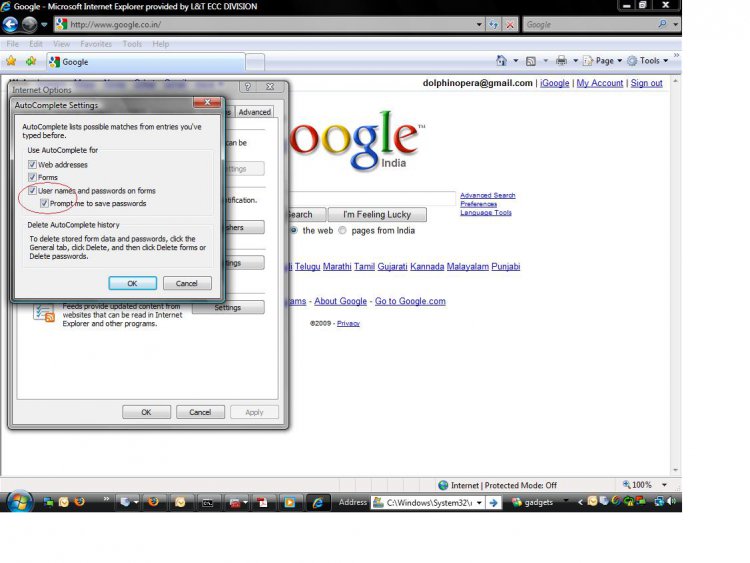Open the Tools menu in menu bar
The image size is (750, 563).
[x=132, y=44]
